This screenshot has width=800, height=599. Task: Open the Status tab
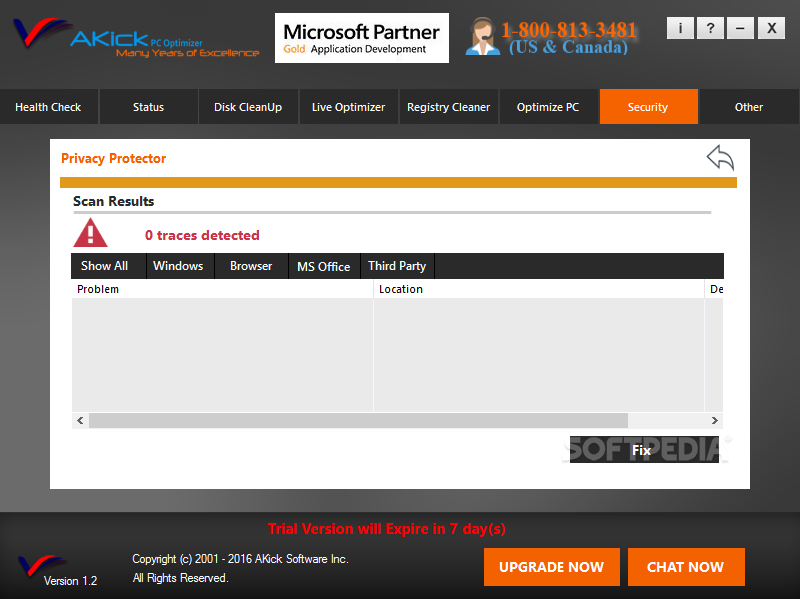[148, 107]
